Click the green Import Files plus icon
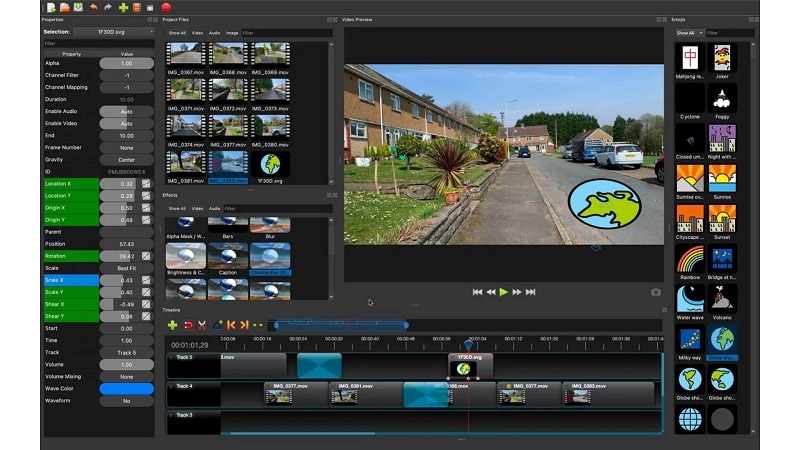Screen dimensions: 800x450 click(x=123, y=8)
